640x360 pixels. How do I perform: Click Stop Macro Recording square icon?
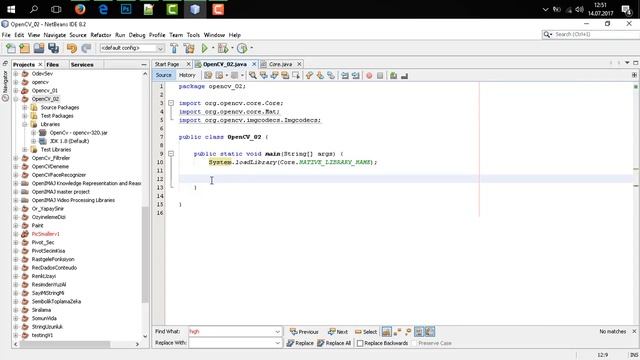380,76
